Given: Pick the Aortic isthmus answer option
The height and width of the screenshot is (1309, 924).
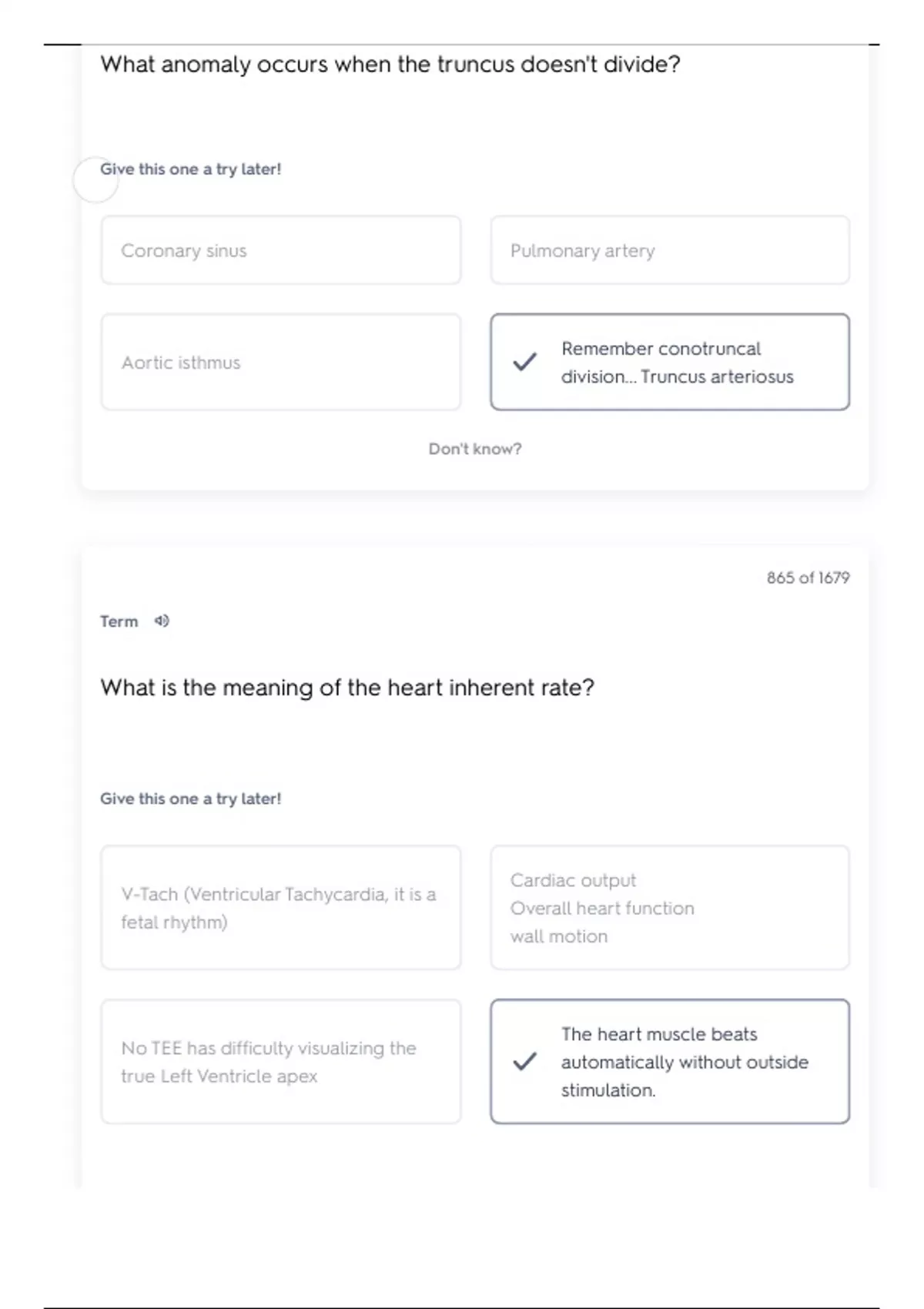Looking at the screenshot, I should click(x=281, y=362).
